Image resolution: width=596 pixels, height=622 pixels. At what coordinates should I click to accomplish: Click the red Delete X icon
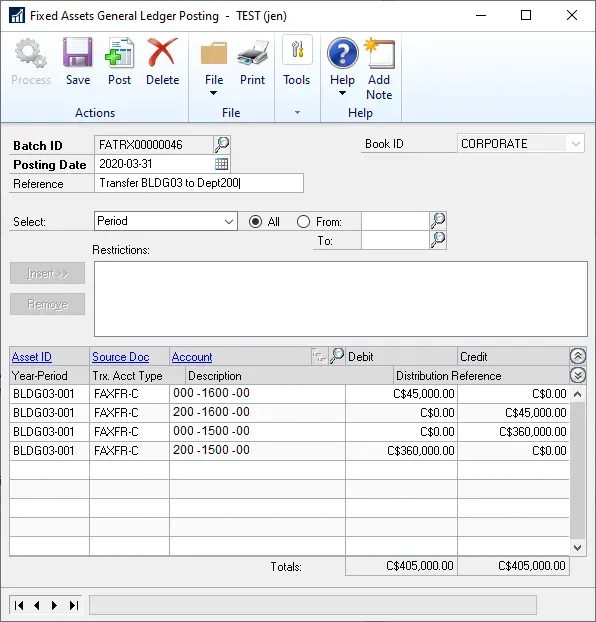pos(162,52)
